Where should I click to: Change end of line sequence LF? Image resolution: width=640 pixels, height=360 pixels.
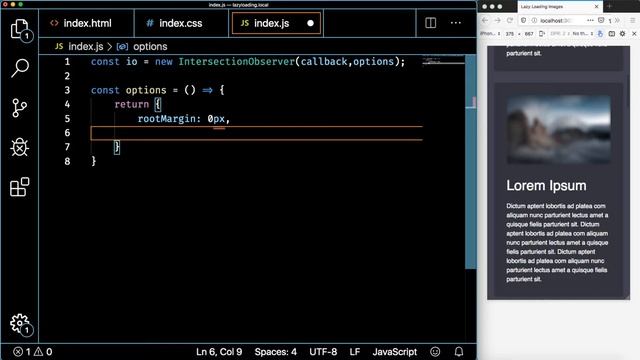(x=355, y=352)
